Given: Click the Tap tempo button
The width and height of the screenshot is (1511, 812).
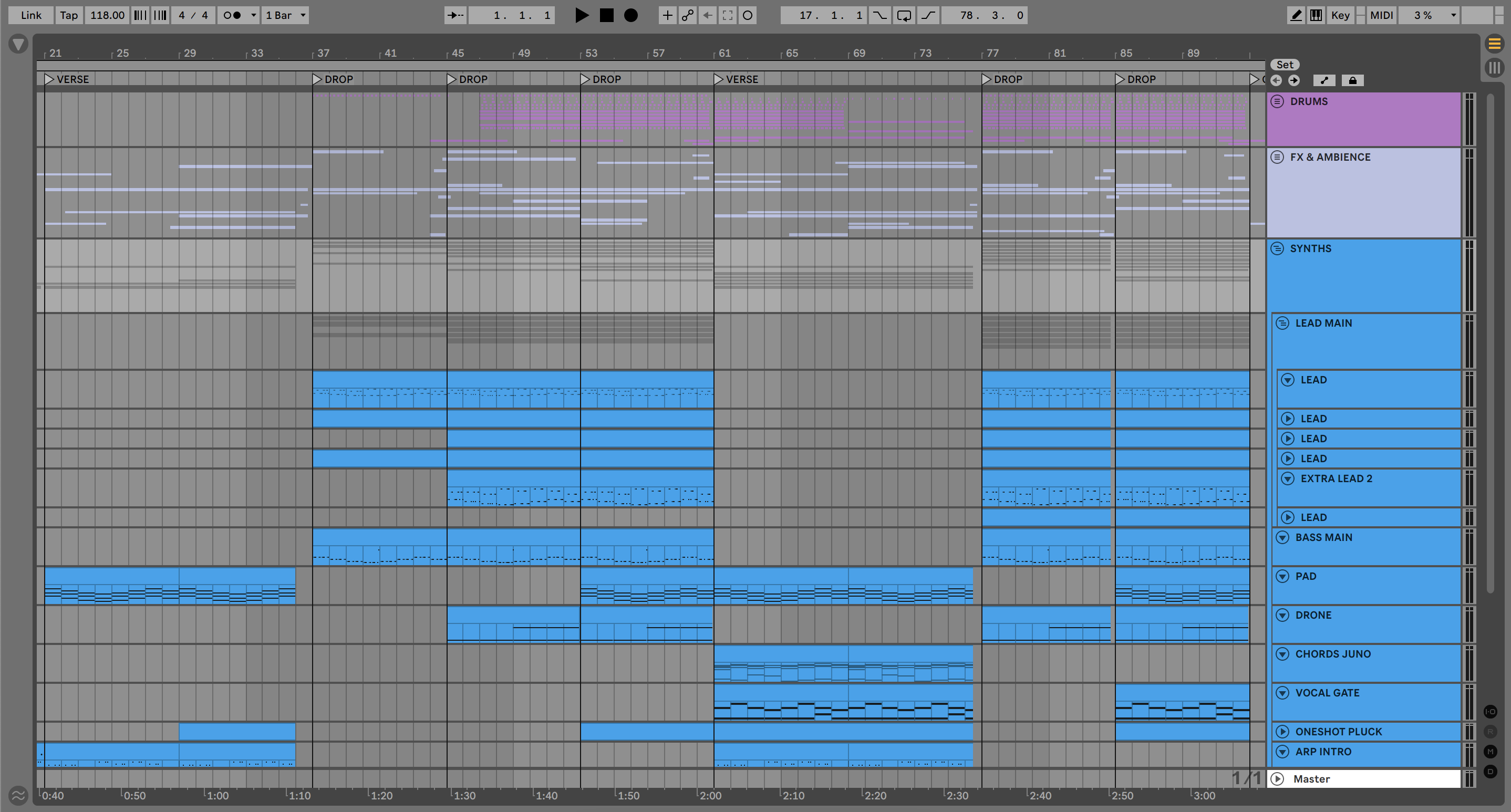Looking at the screenshot, I should 69,15.
